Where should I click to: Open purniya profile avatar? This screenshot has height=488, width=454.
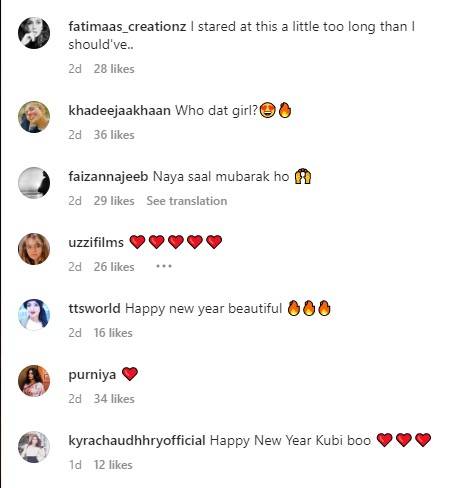pos(34,381)
